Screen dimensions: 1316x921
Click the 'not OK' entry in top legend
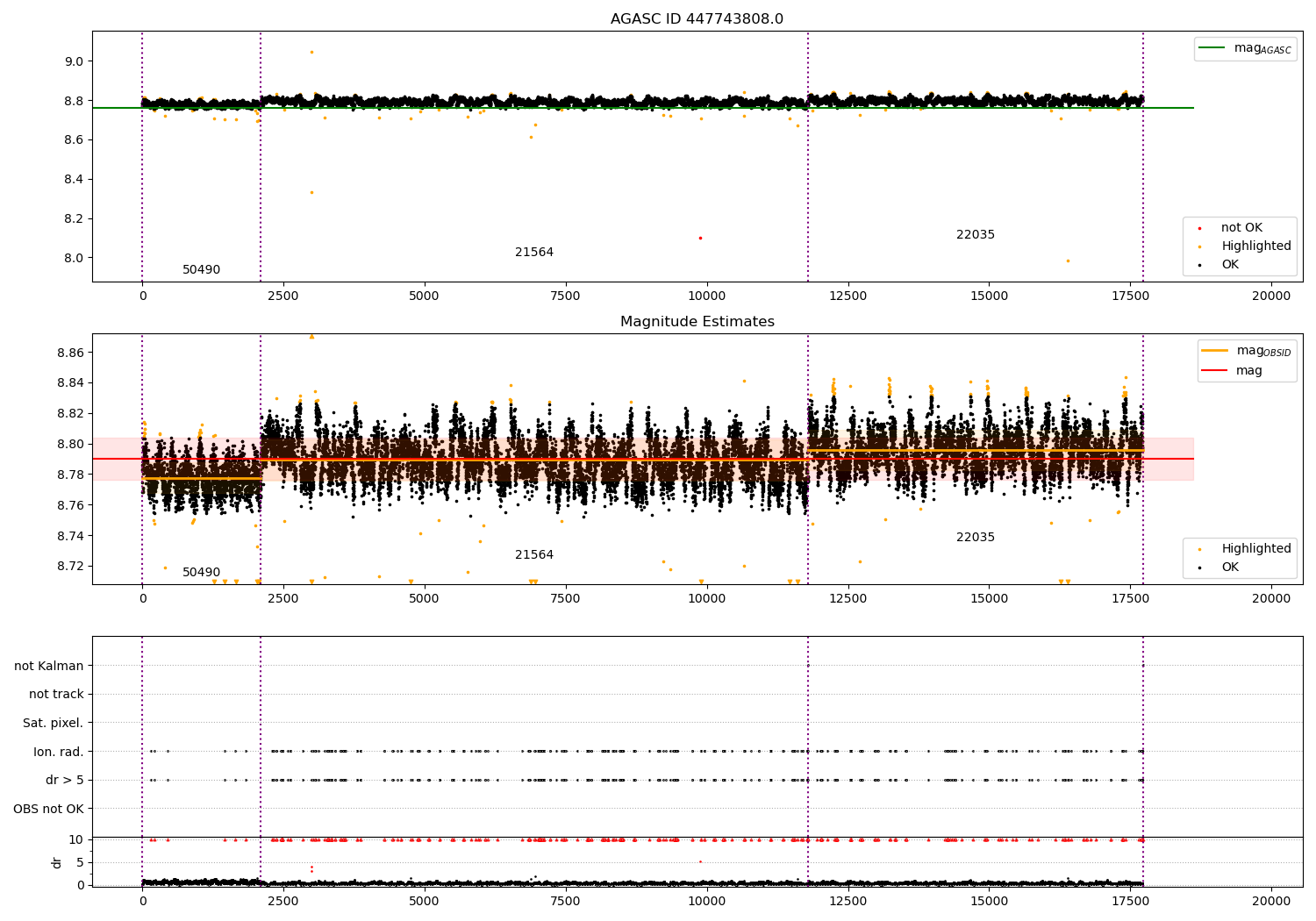1241,228
